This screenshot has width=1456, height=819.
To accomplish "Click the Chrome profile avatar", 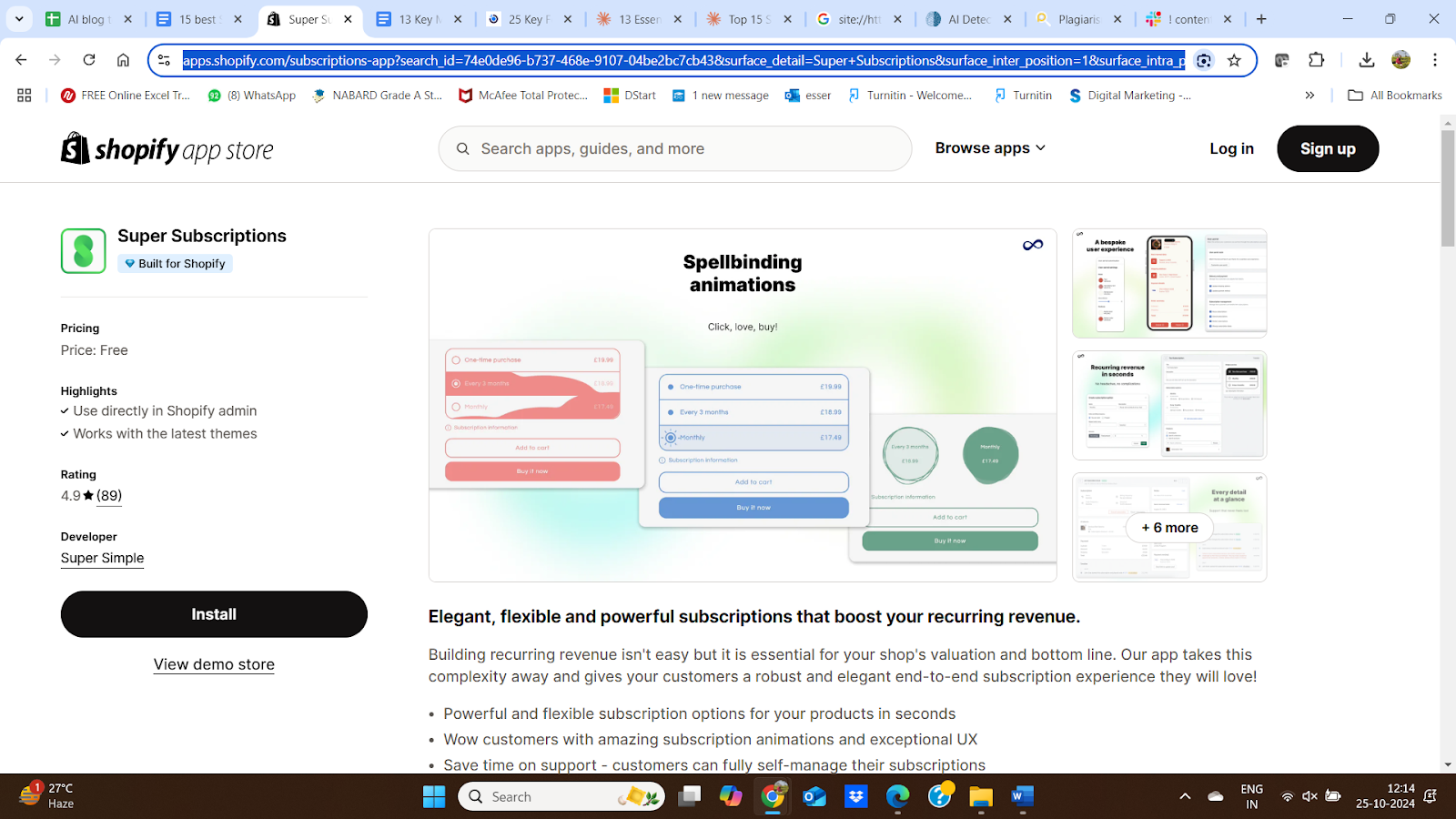I will tap(1400, 60).
